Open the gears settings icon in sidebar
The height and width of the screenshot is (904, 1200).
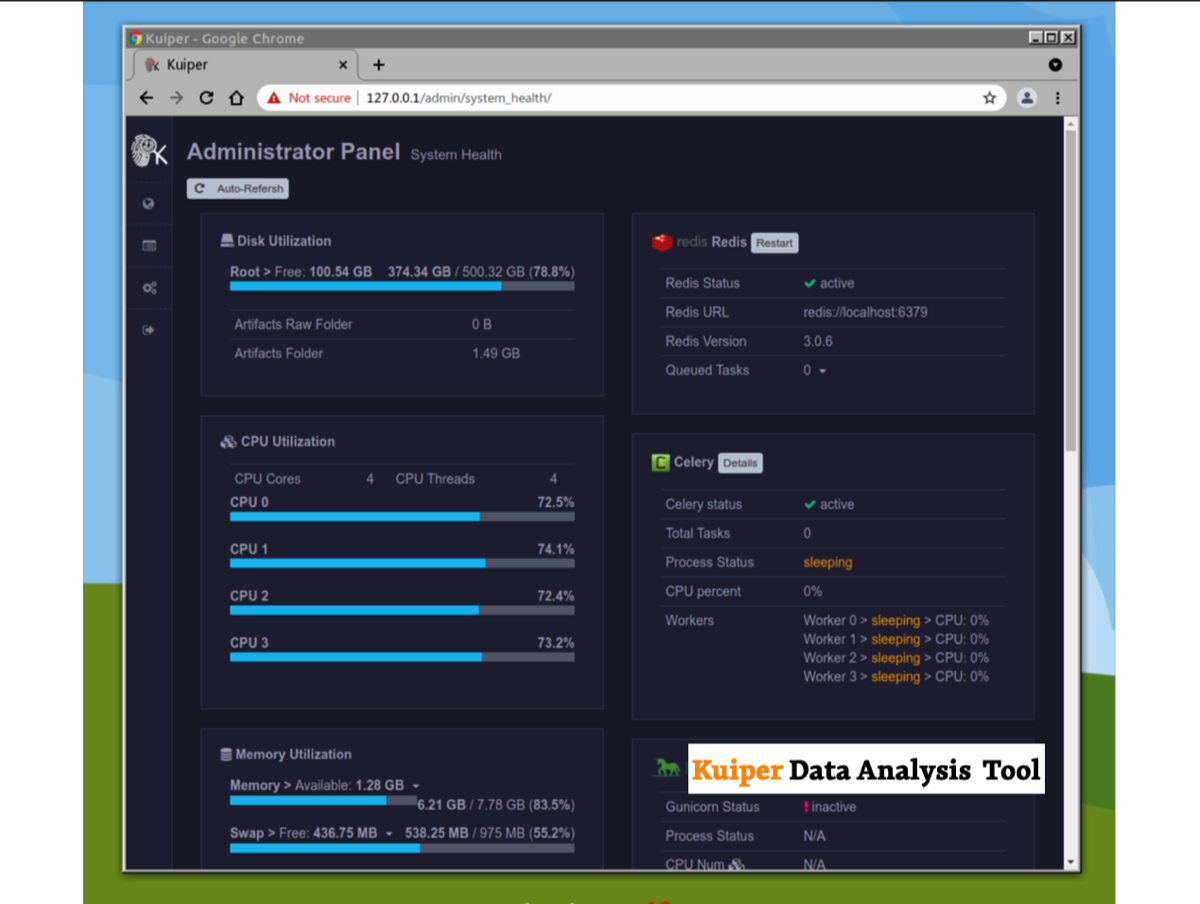[x=149, y=288]
